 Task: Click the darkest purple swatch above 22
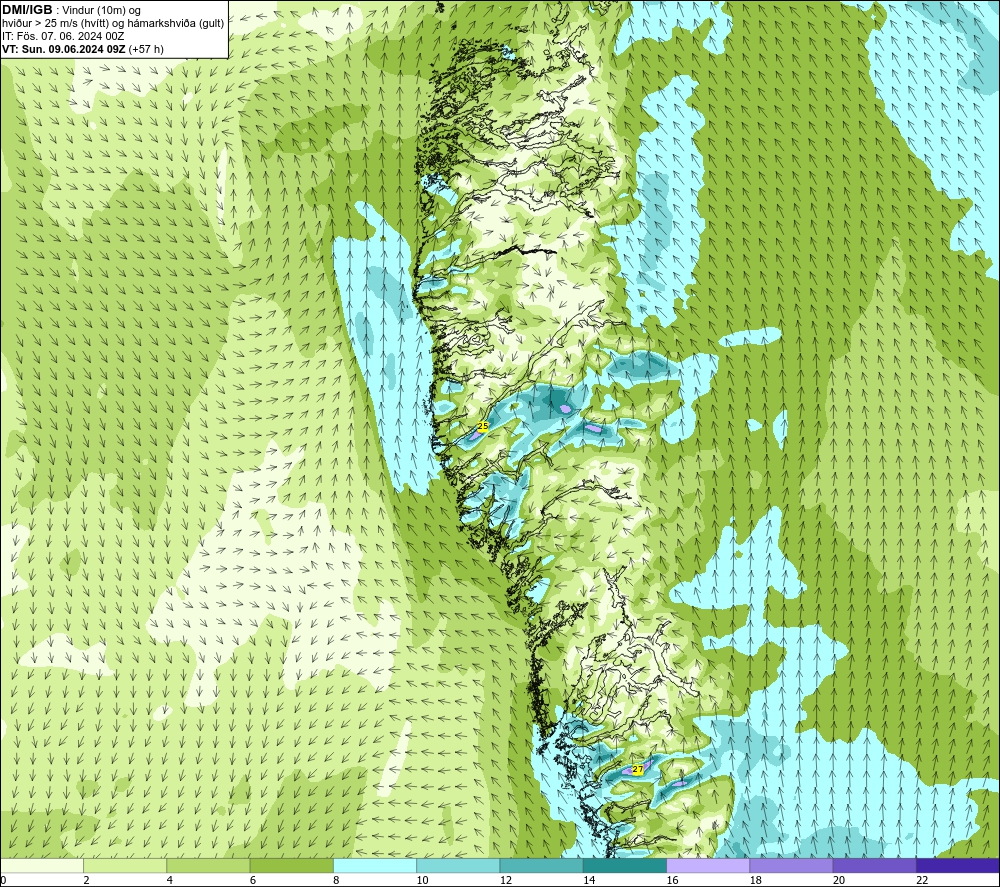pyautogui.click(x=958, y=865)
